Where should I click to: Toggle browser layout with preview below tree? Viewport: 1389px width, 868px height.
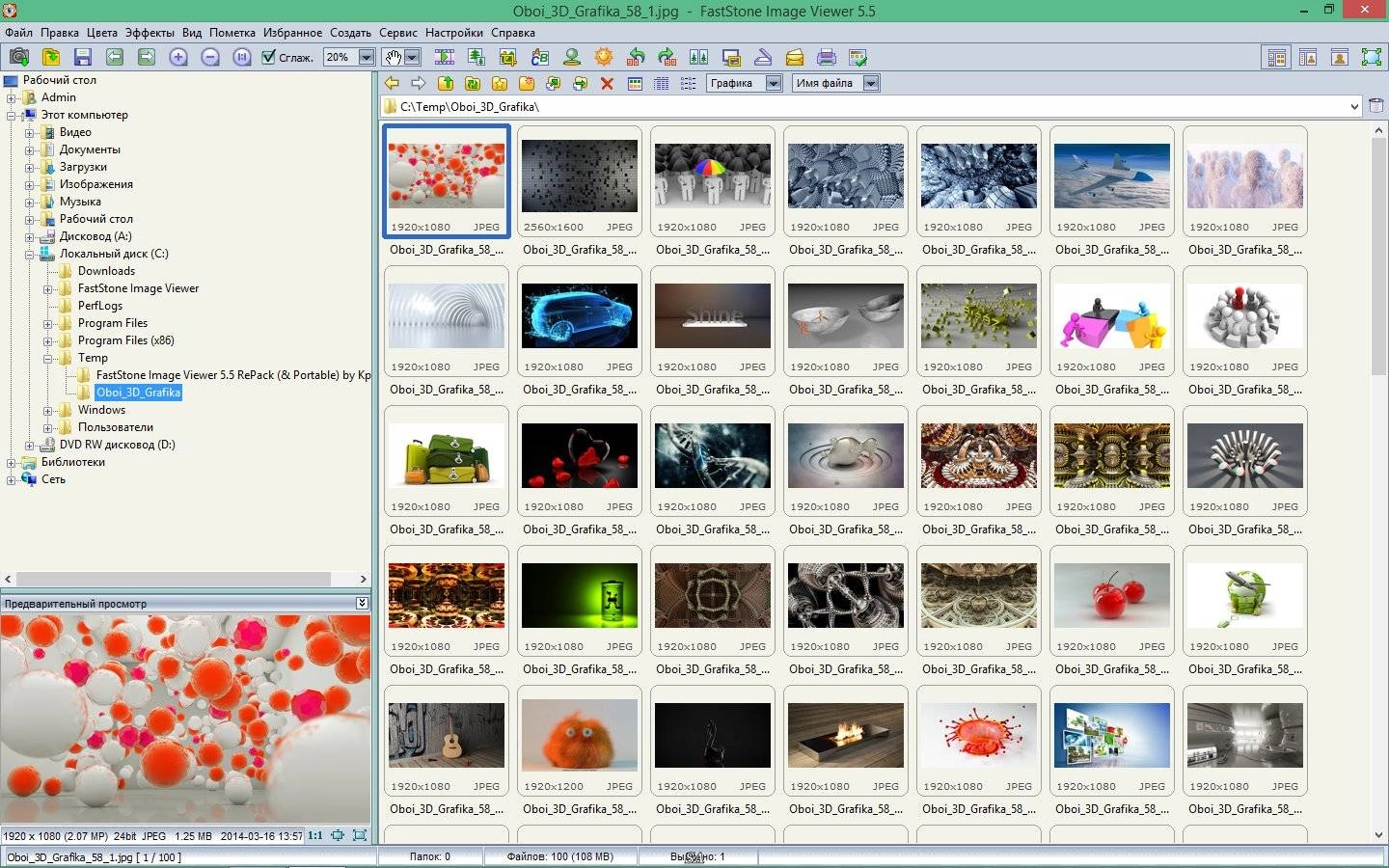point(1276,58)
